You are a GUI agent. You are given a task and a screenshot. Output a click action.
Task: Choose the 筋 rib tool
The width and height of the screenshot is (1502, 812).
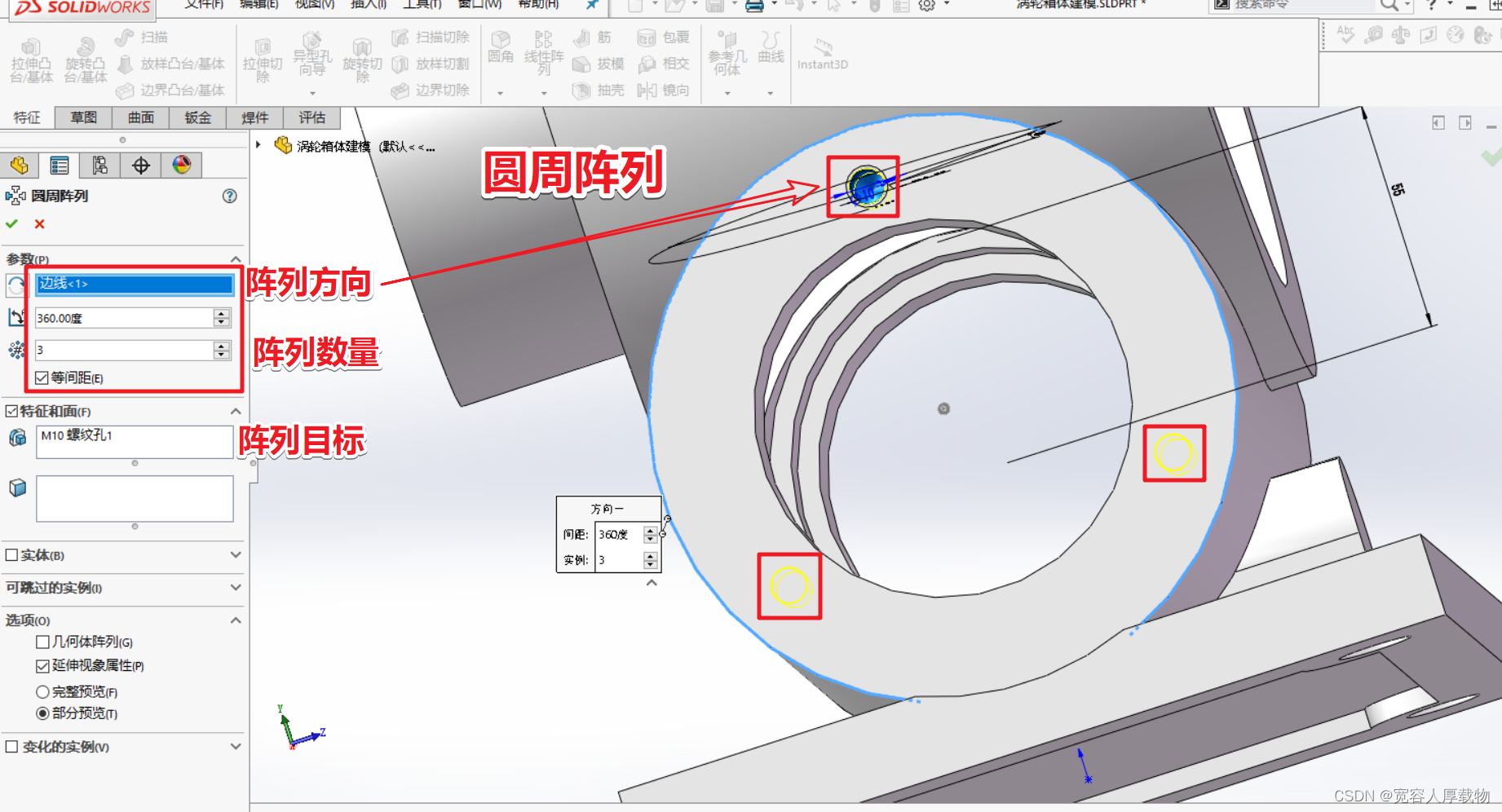(592, 38)
